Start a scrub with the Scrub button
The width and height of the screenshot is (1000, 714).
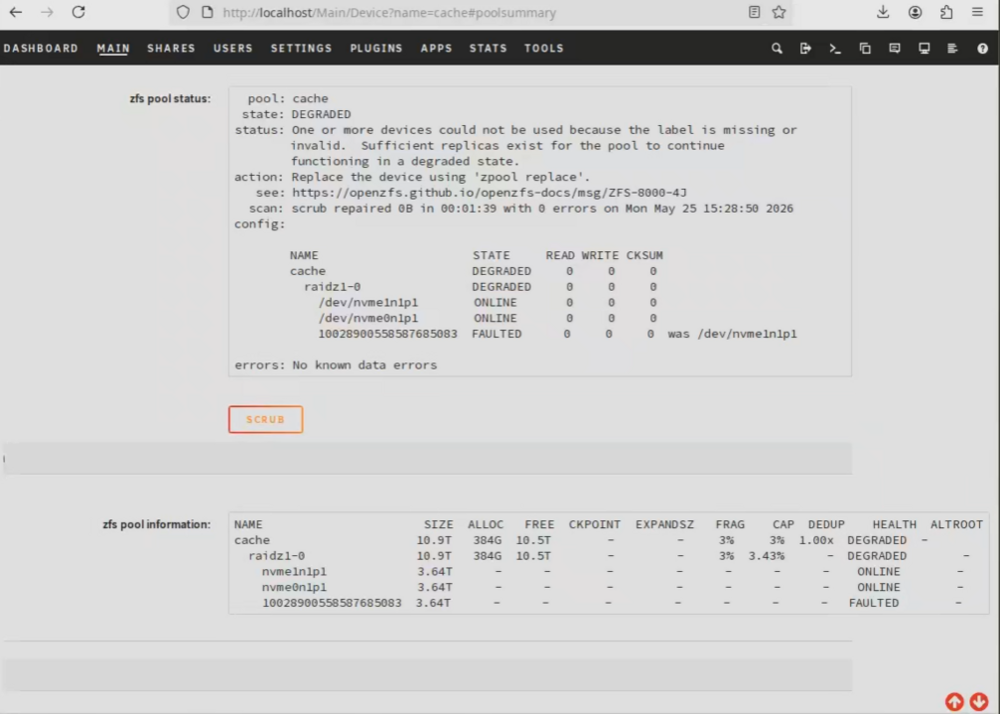tap(265, 419)
